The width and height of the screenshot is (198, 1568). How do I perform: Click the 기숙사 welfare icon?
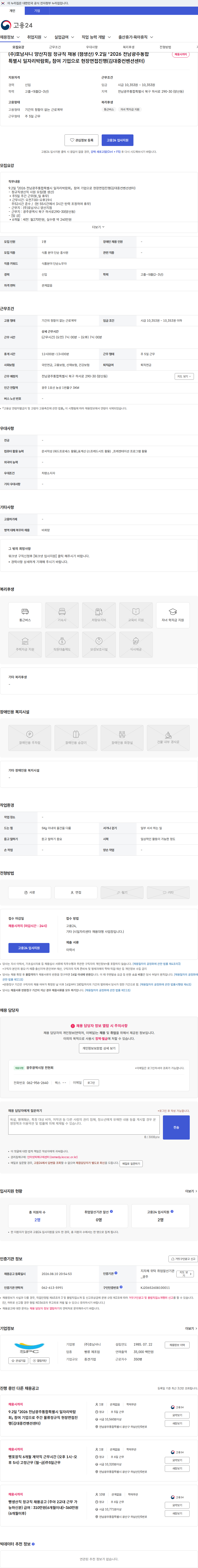point(62,615)
